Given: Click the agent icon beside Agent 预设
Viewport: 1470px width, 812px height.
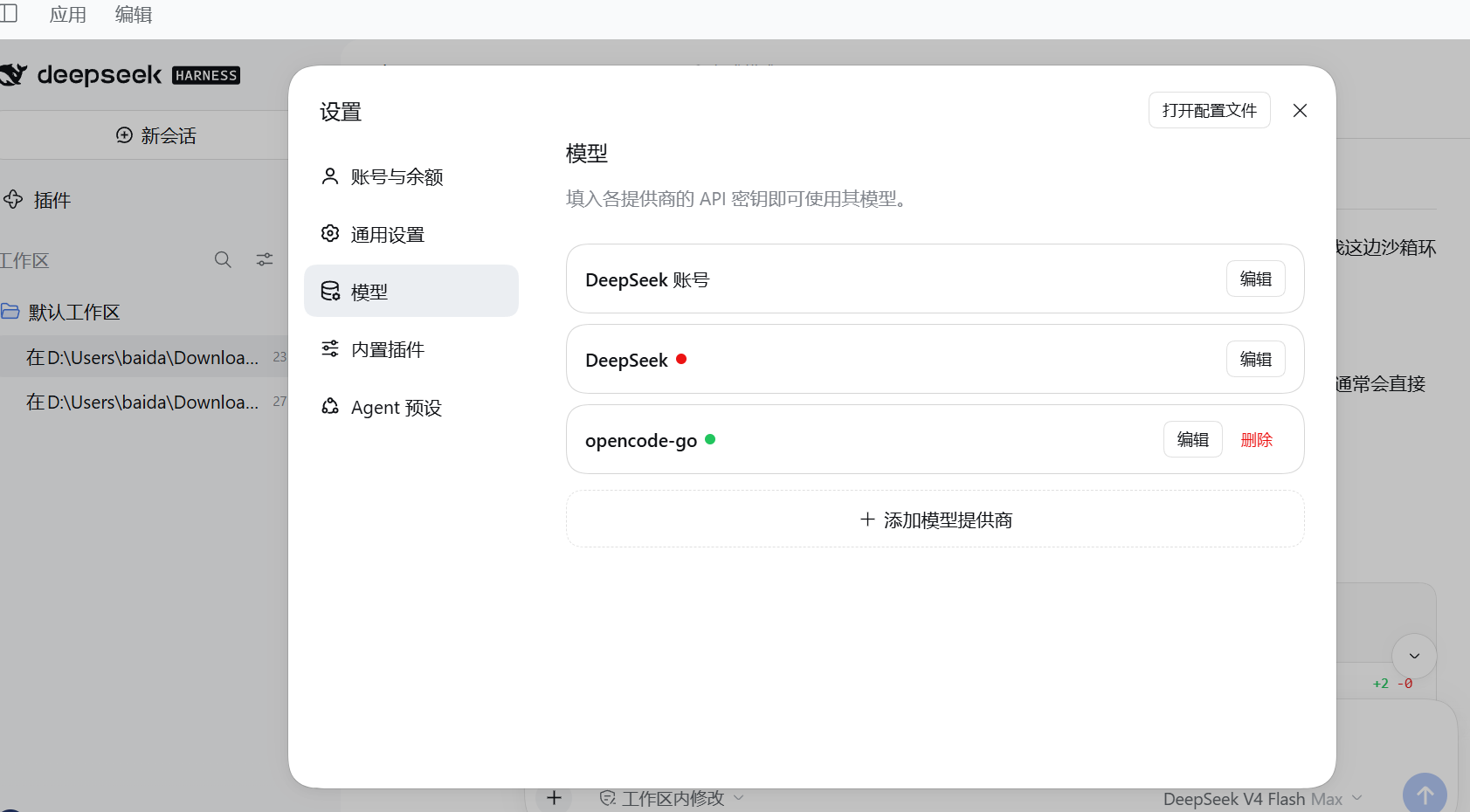Looking at the screenshot, I should tap(329, 406).
